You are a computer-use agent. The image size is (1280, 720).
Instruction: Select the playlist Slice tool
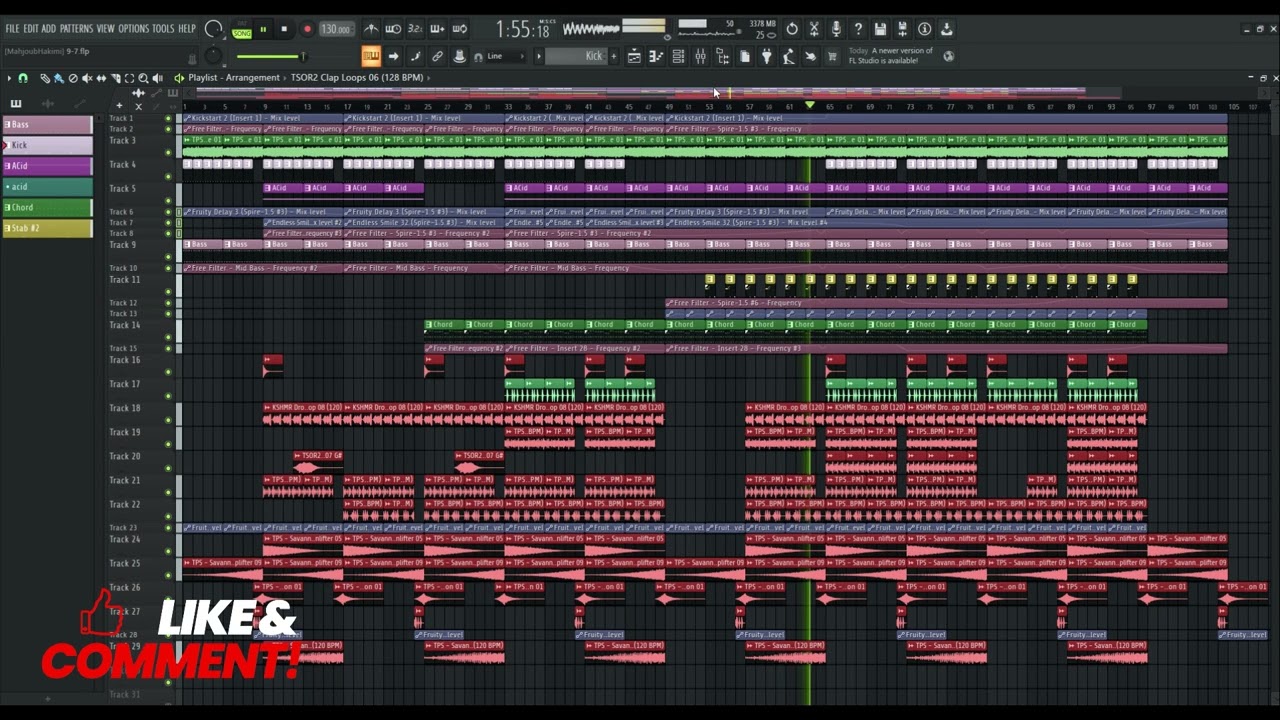(115, 78)
